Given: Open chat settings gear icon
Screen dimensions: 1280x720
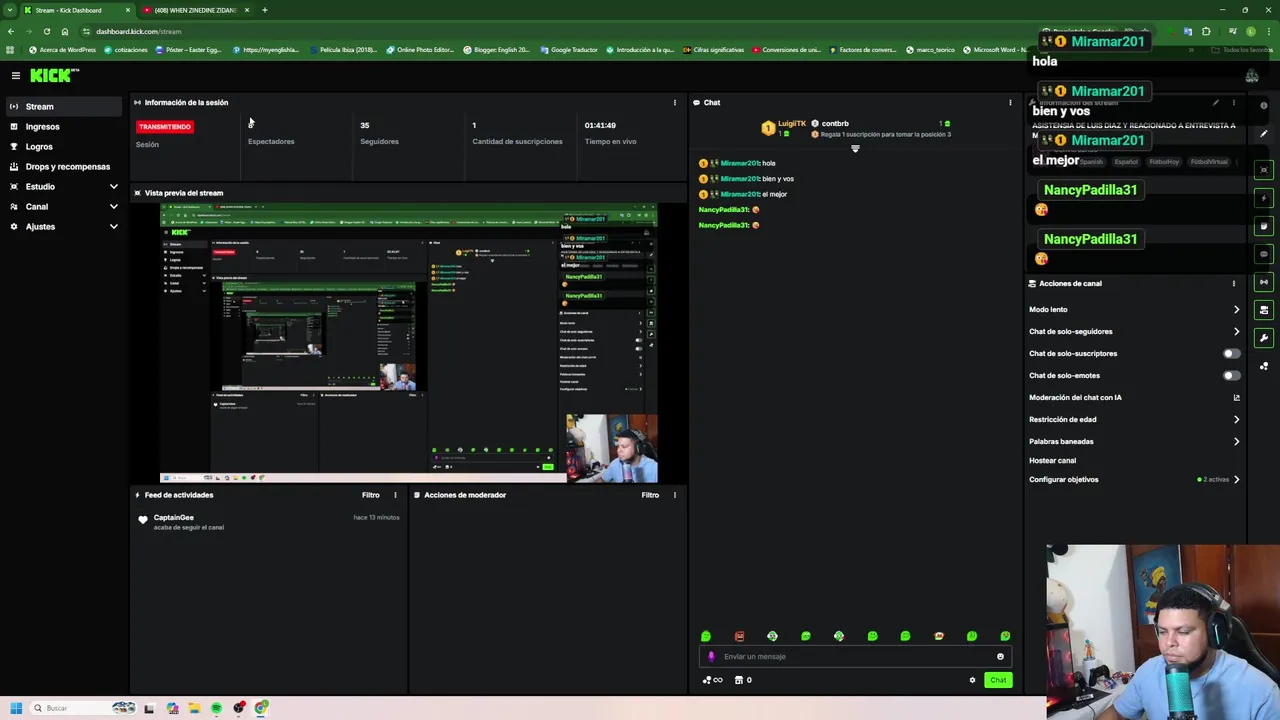Looking at the screenshot, I should (x=972, y=680).
